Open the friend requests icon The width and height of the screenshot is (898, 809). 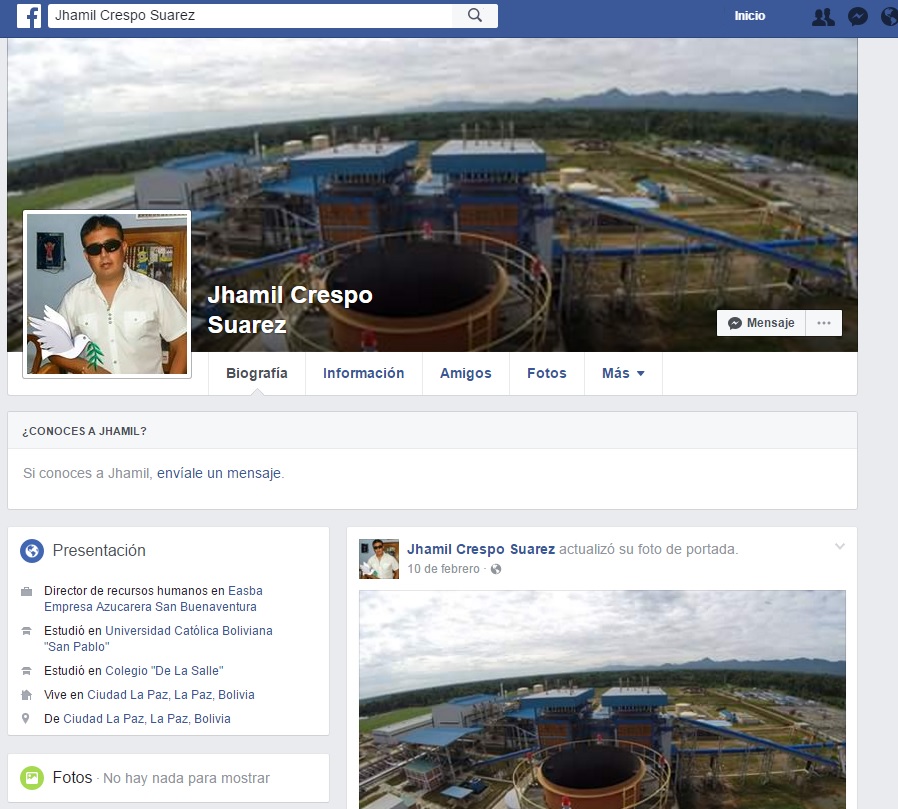(823, 17)
